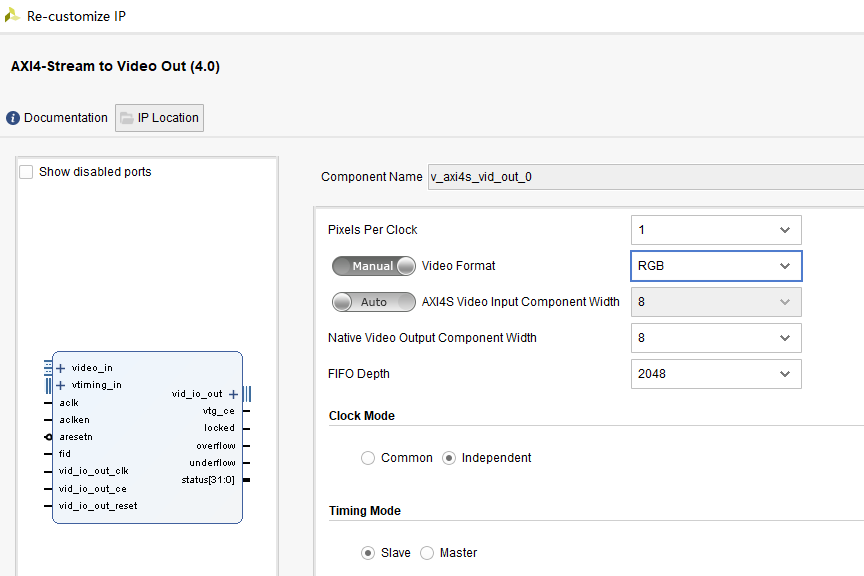Screen dimensions: 864x576
Task: Select Common clock mode
Action: (x=370, y=458)
